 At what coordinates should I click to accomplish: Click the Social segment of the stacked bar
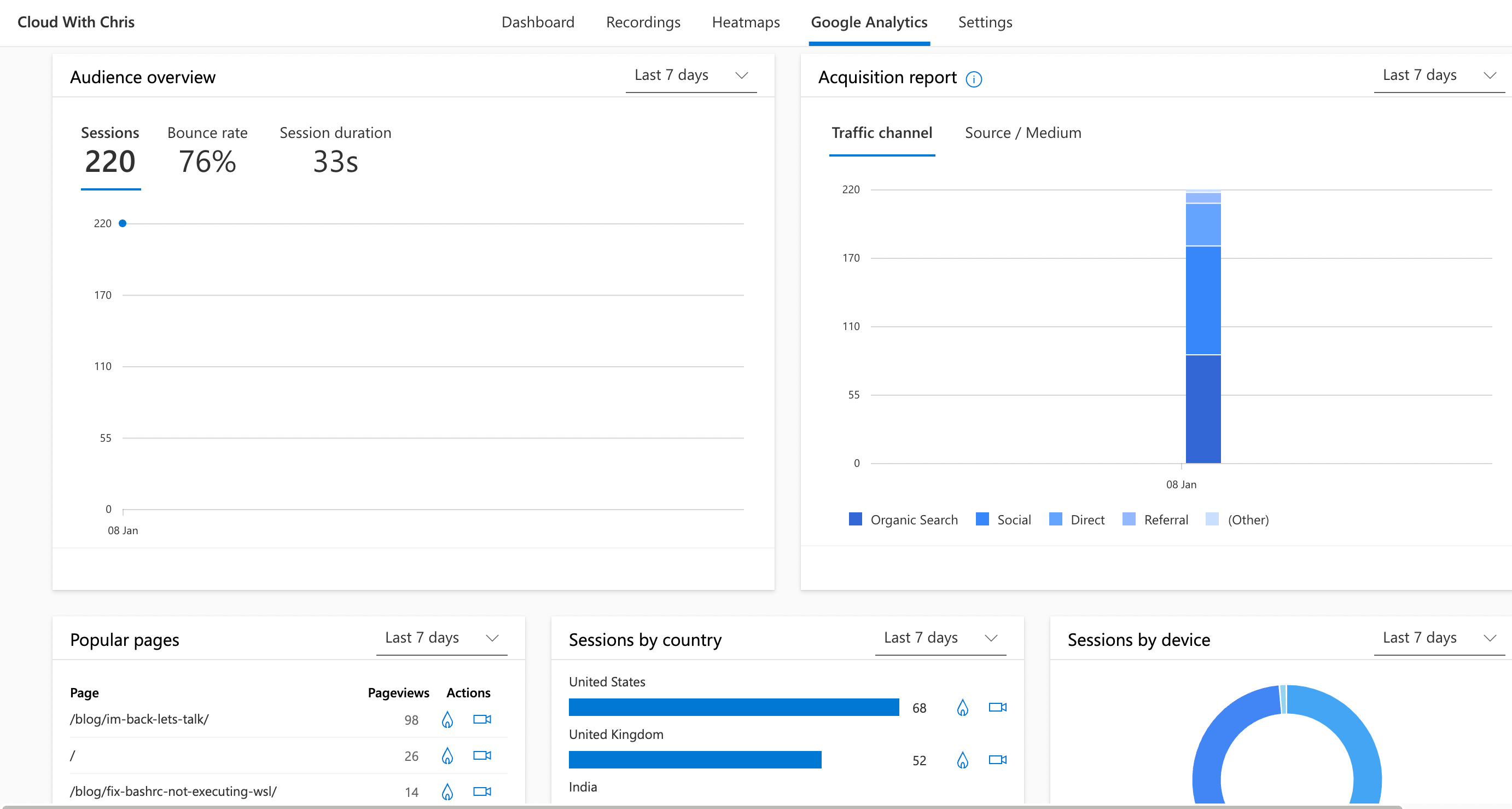coord(1203,300)
